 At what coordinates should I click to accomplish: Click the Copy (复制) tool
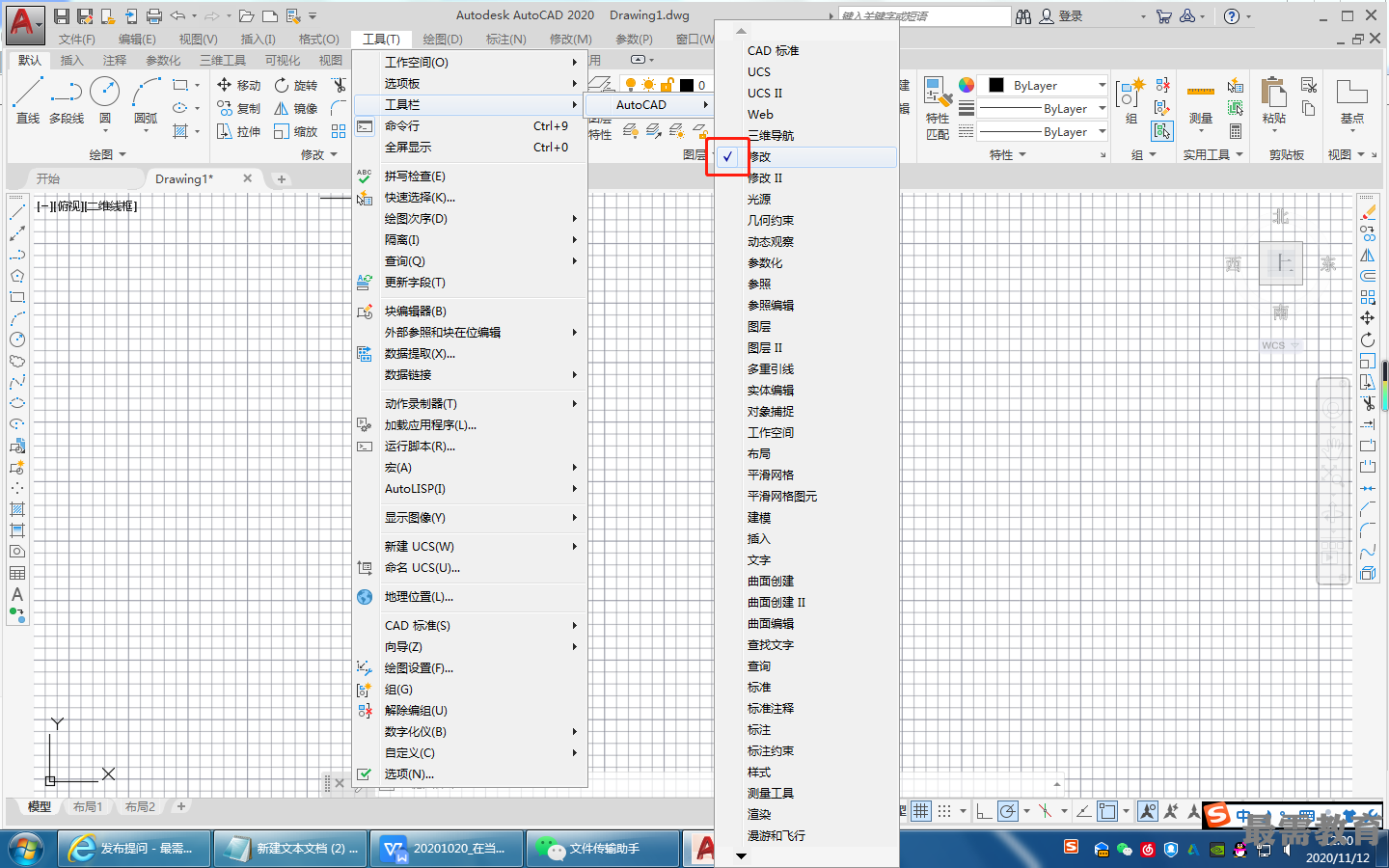(x=239, y=108)
